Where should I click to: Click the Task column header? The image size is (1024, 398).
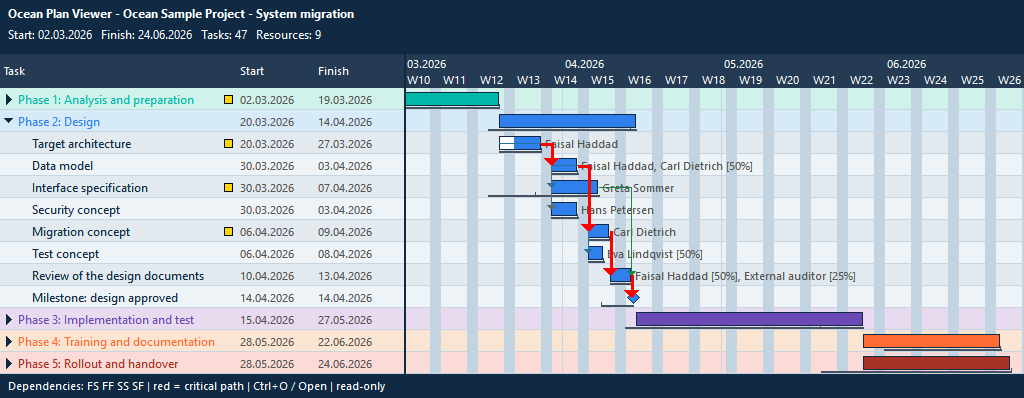click(x=14, y=71)
